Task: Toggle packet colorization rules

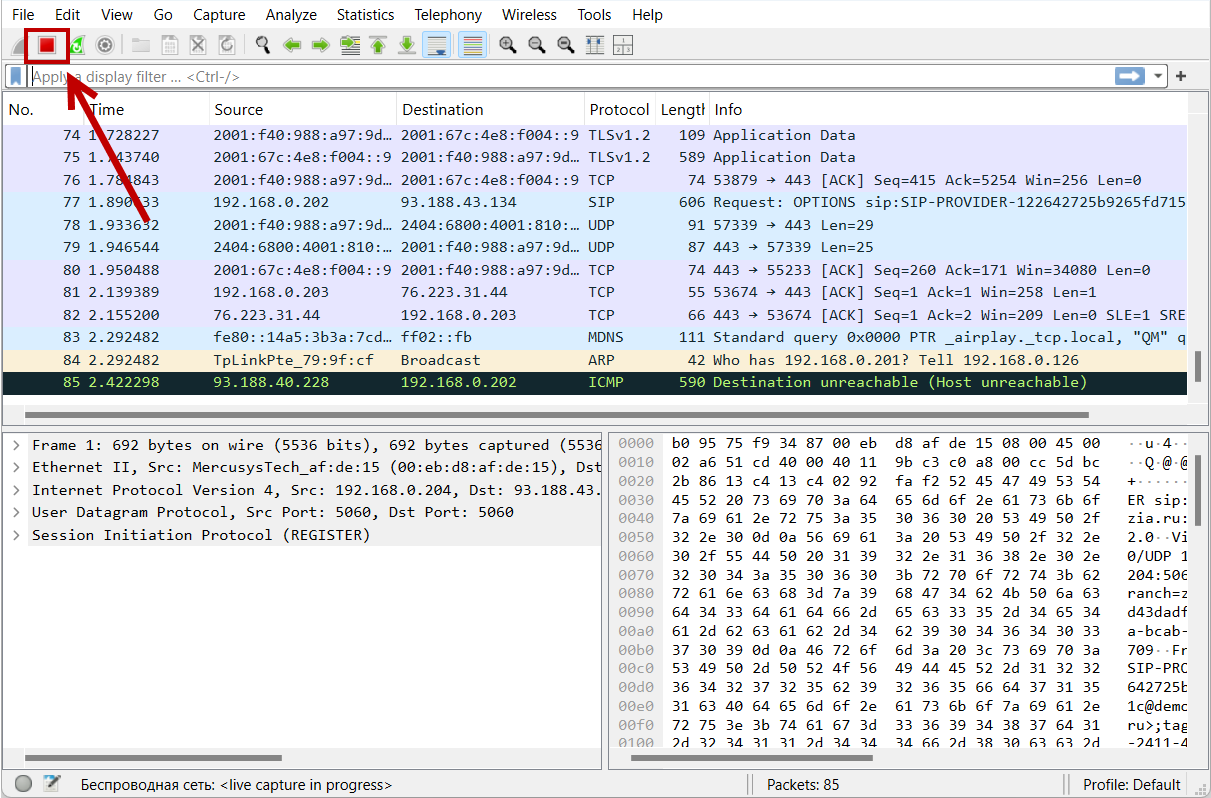Action: coord(472,45)
